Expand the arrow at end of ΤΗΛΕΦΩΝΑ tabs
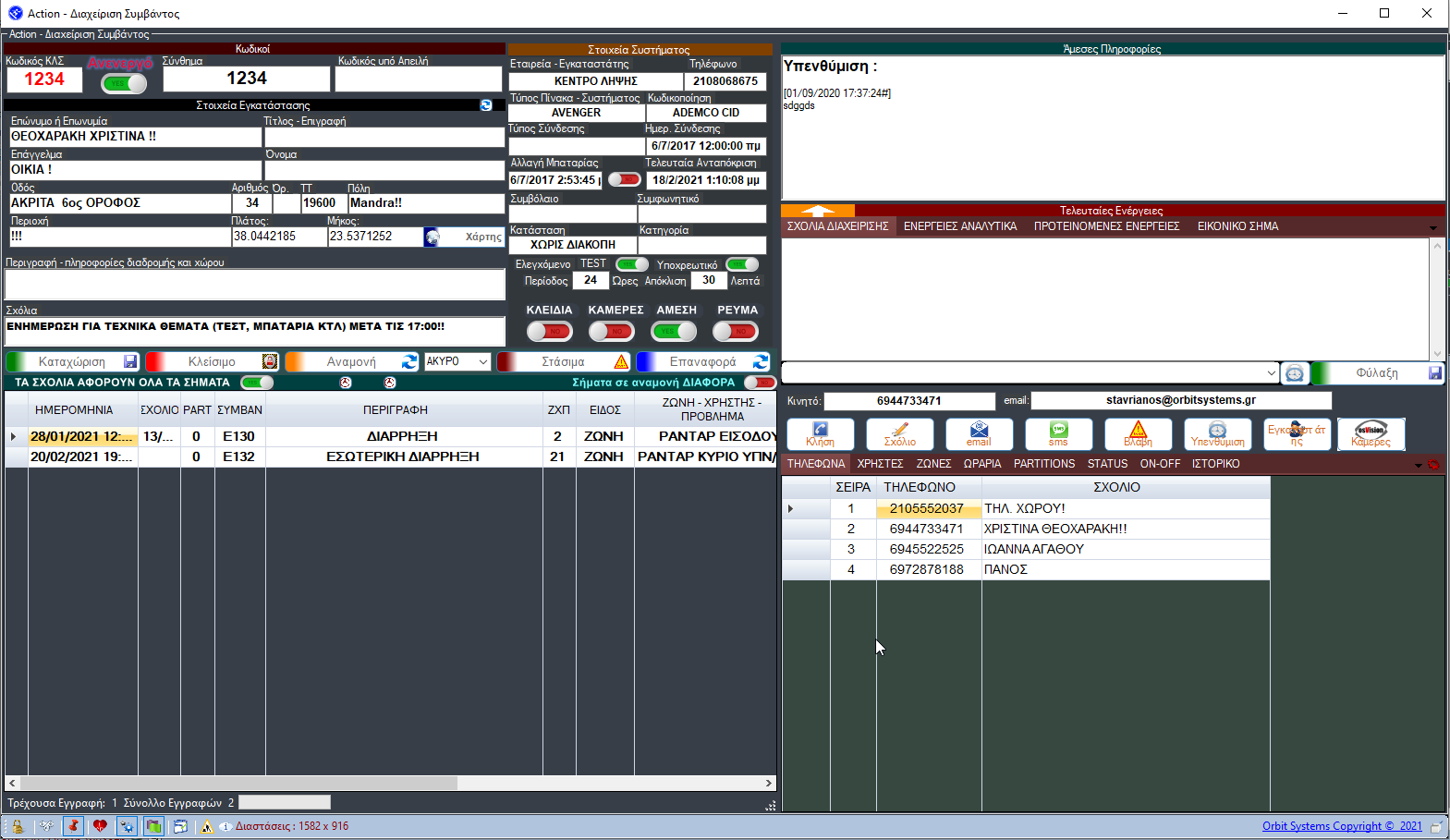The image size is (1450, 840). (x=1419, y=465)
